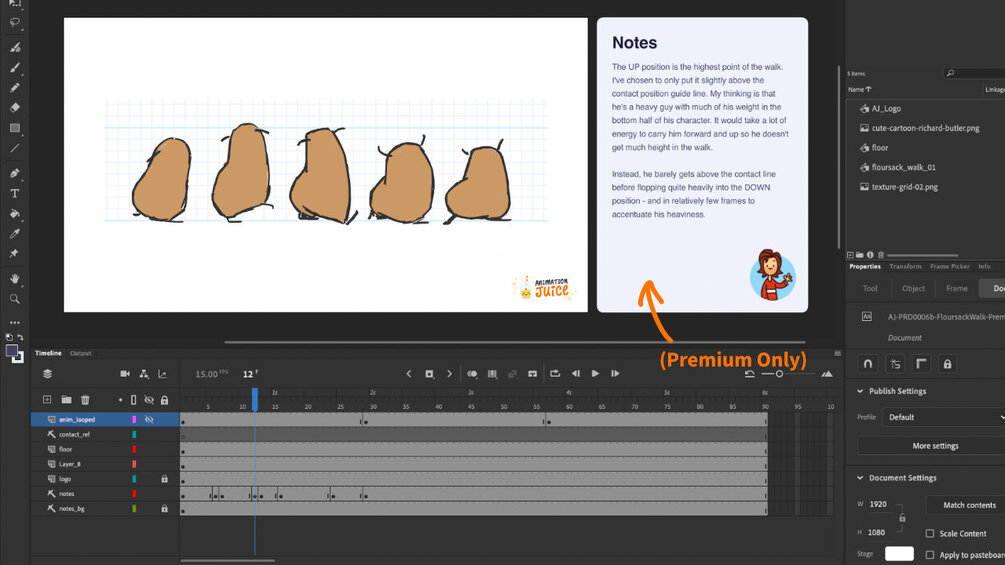
Task: Select the Pen tool
Action: (15, 173)
